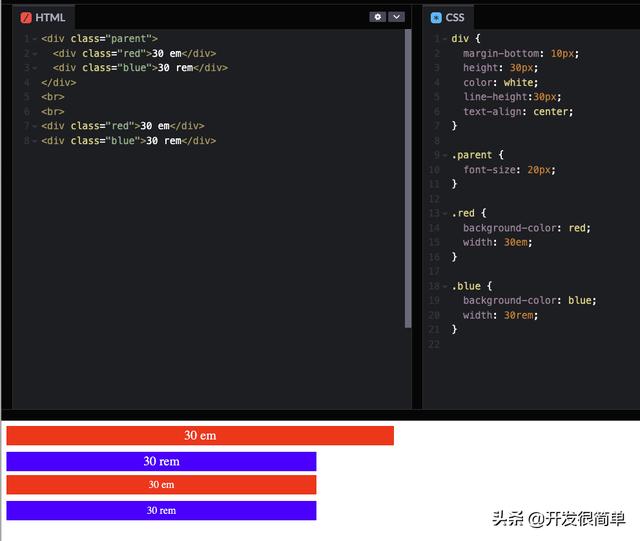Click the HTML slash icon in the panel header
The image size is (640, 541).
tap(26, 17)
